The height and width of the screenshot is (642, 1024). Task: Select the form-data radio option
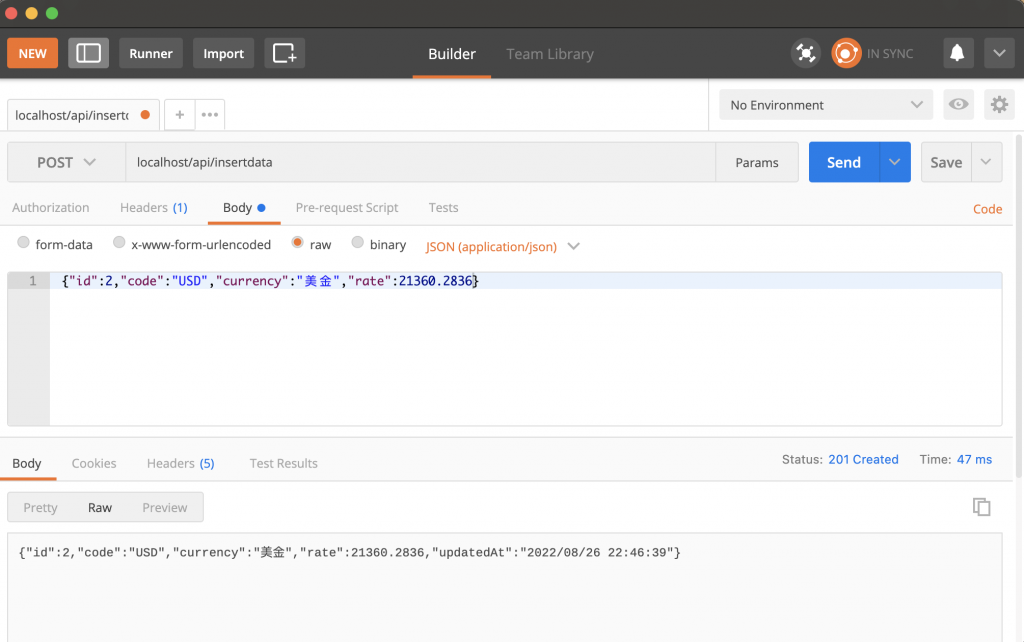coord(24,243)
